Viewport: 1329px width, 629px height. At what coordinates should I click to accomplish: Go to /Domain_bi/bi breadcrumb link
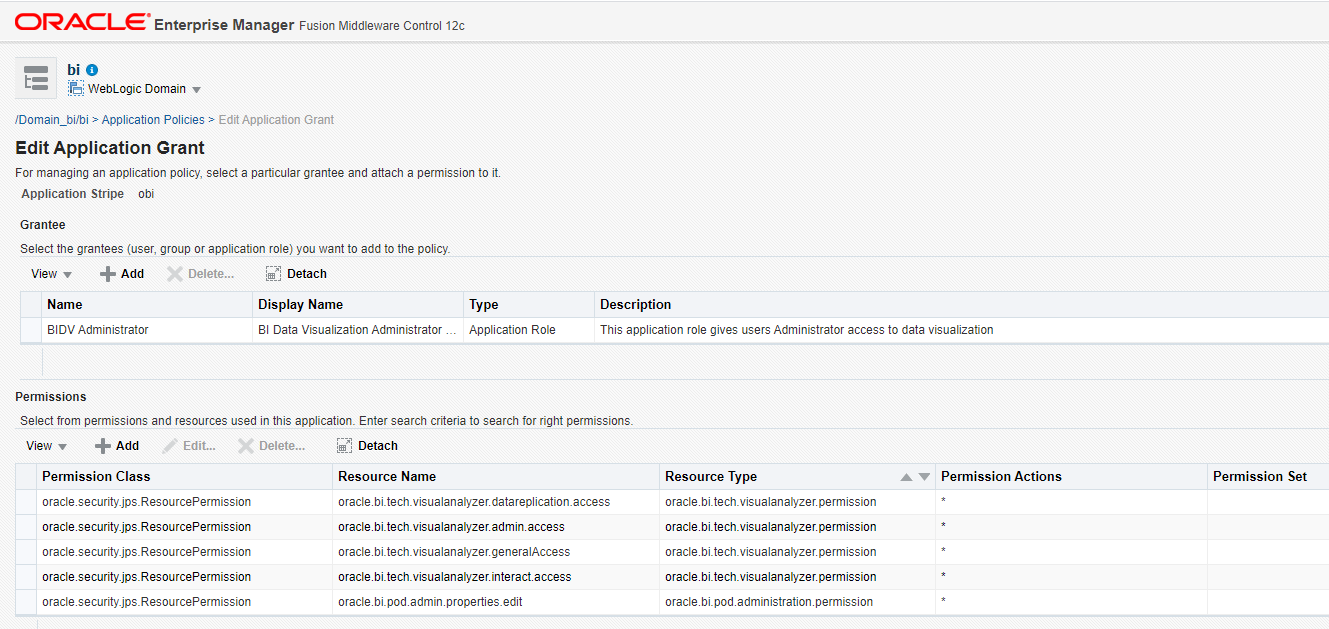pos(52,120)
